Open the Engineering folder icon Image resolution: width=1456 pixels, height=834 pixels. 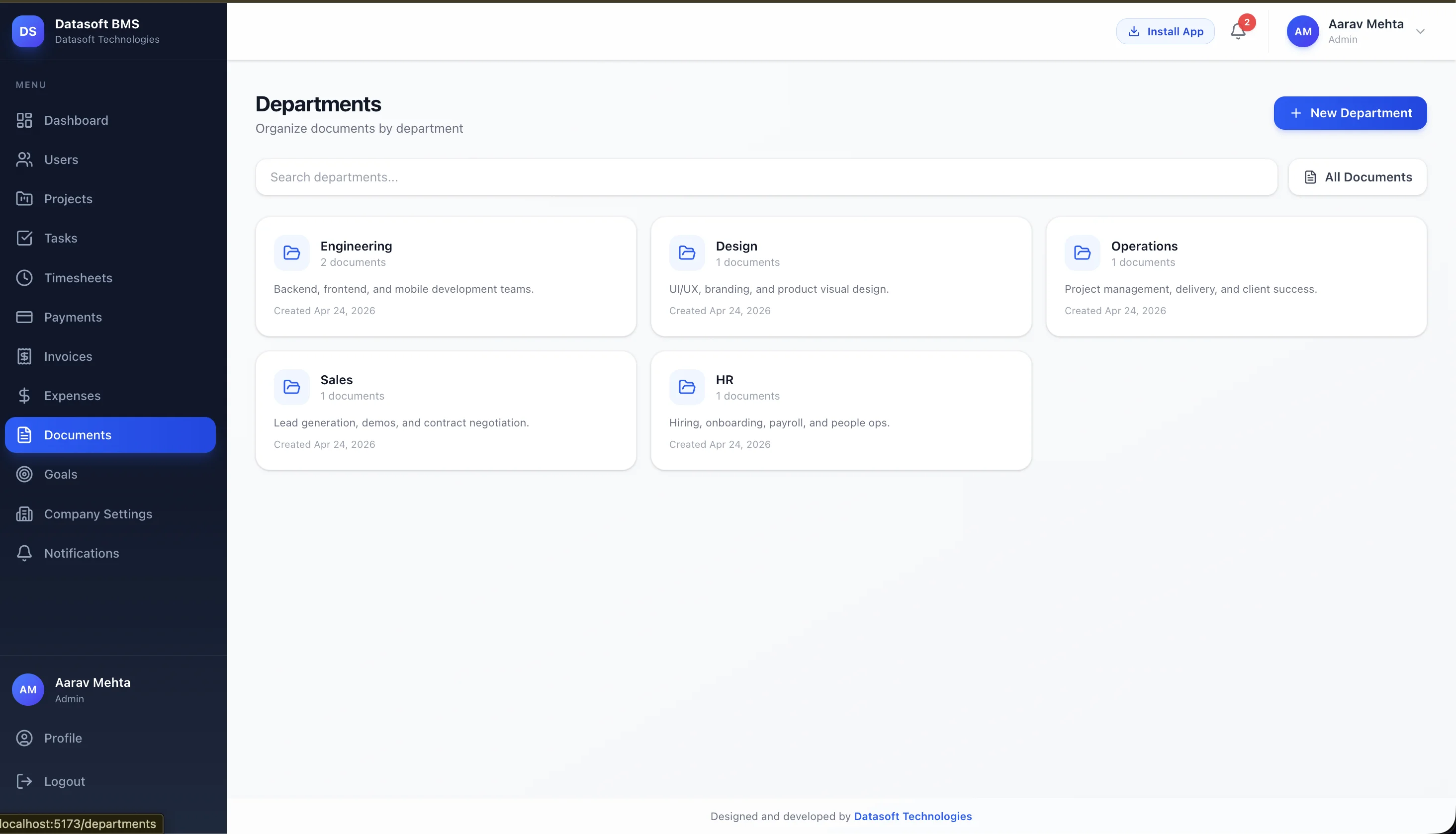[292, 252]
